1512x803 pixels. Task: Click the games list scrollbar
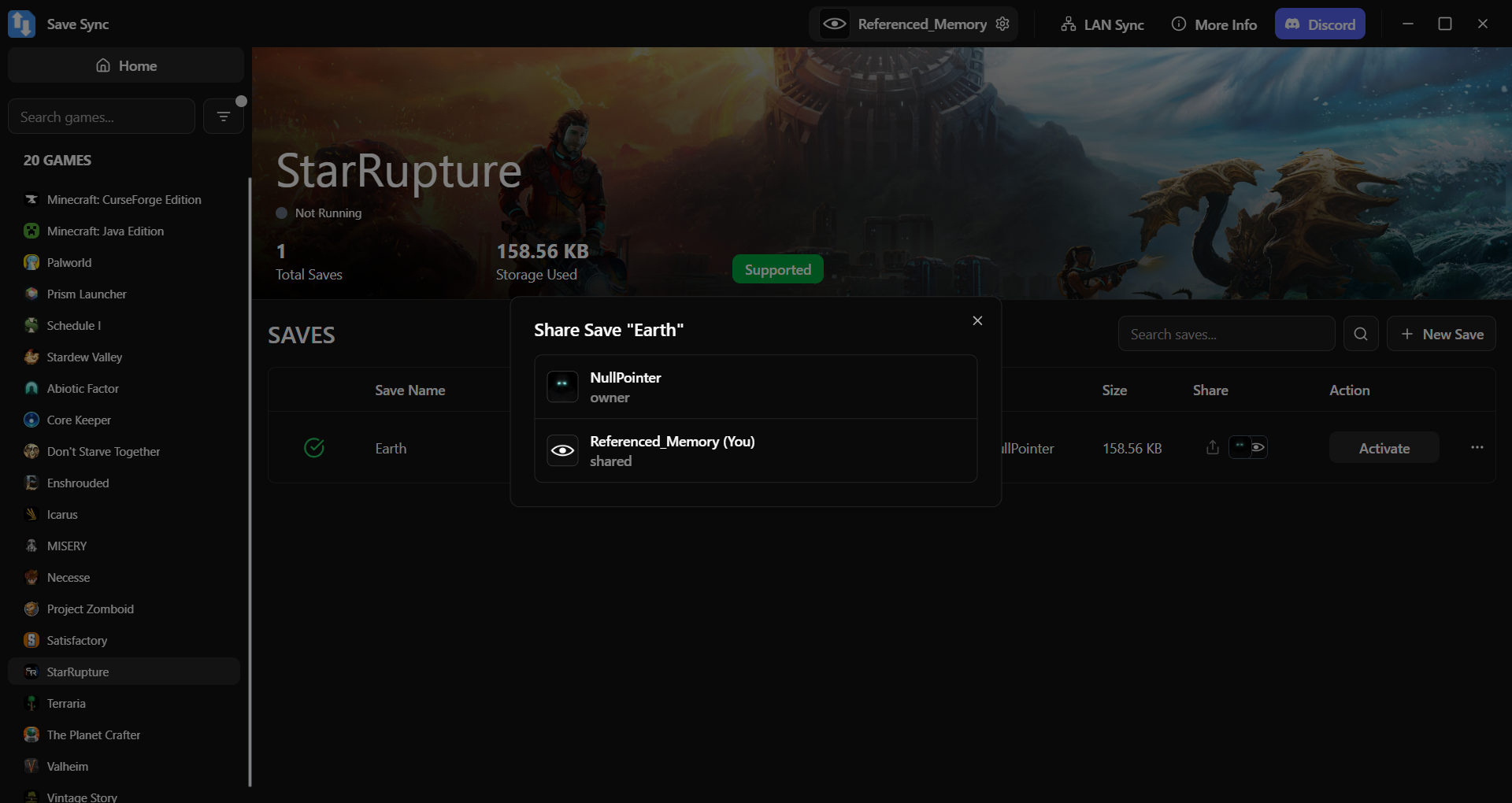pyautogui.click(x=250, y=480)
